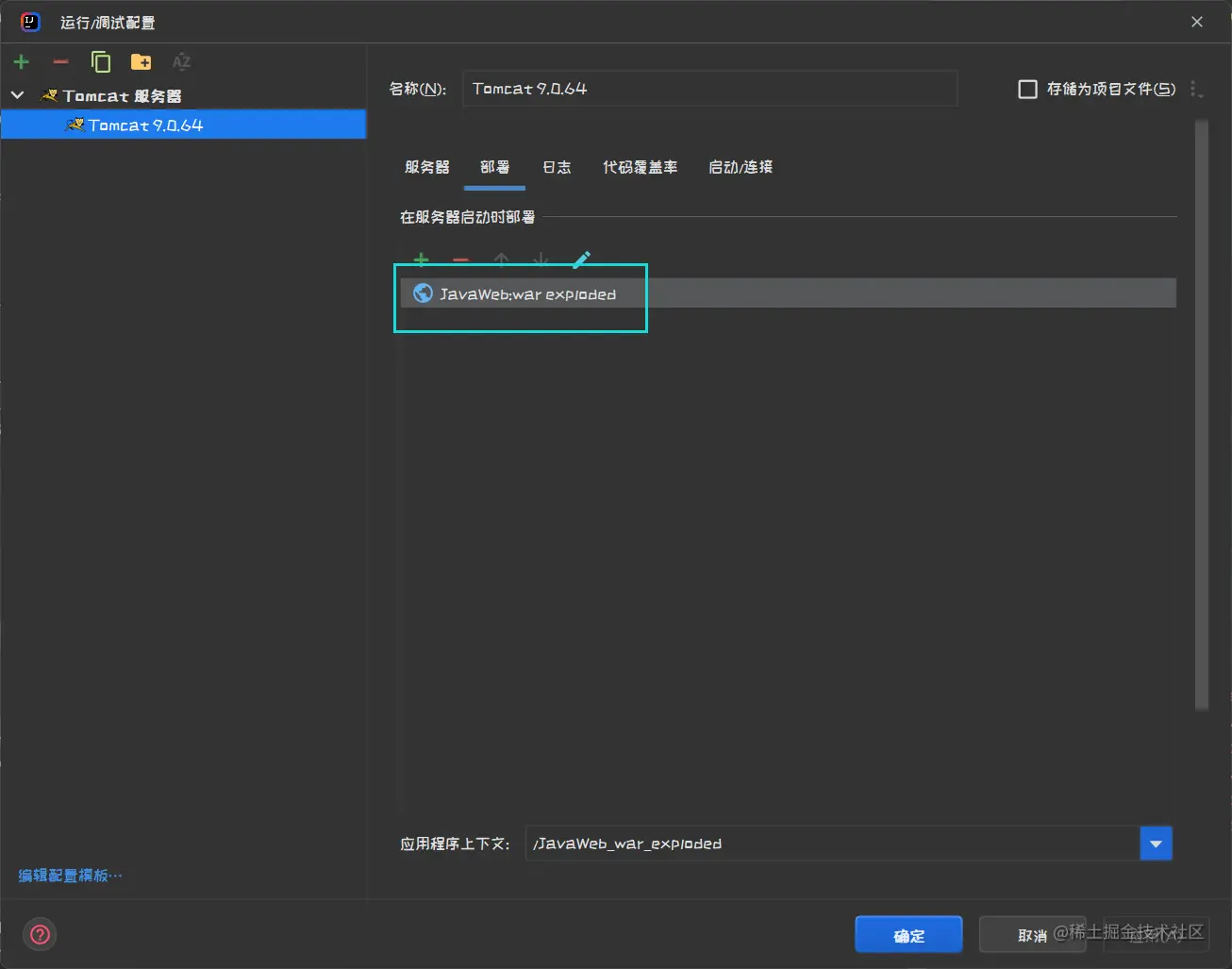Add new run configuration with plus icon
Image resolution: width=1232 pixels, height=969 pixels.
[22, 62]
